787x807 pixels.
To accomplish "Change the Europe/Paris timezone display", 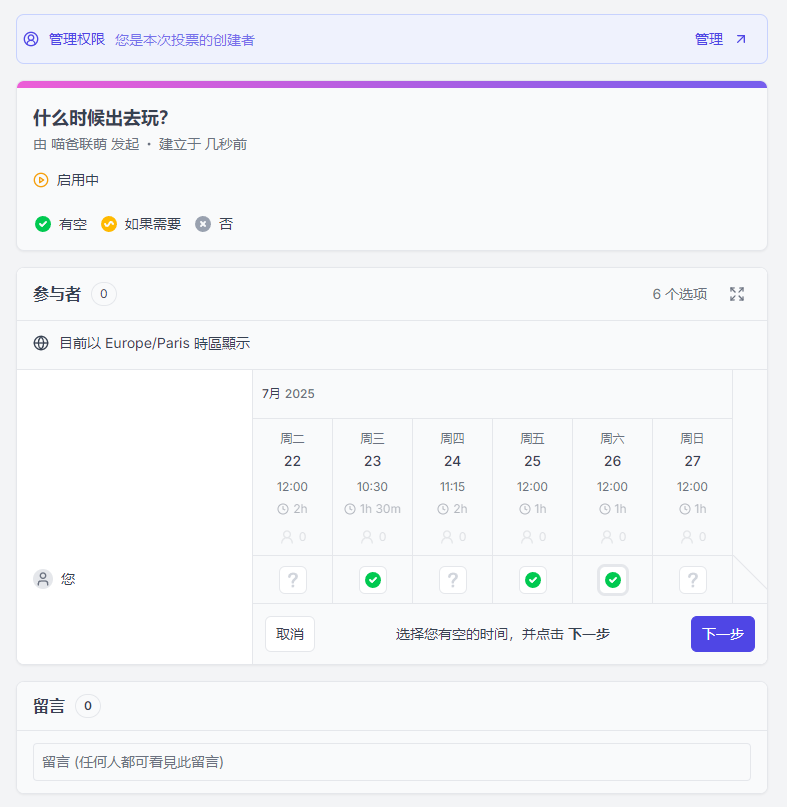I will (154, 343).
